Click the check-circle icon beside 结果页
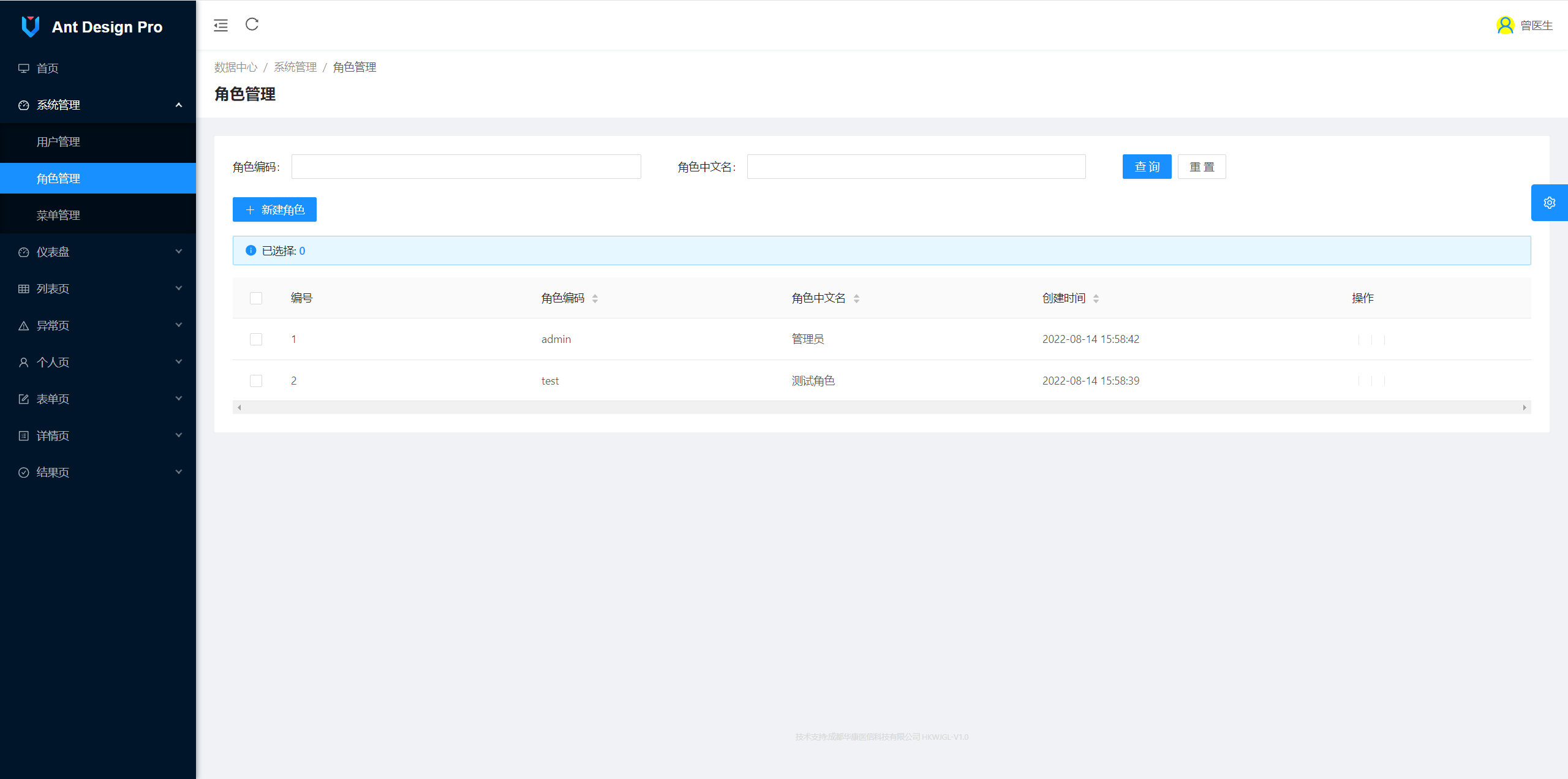 [x=24, y=472]
